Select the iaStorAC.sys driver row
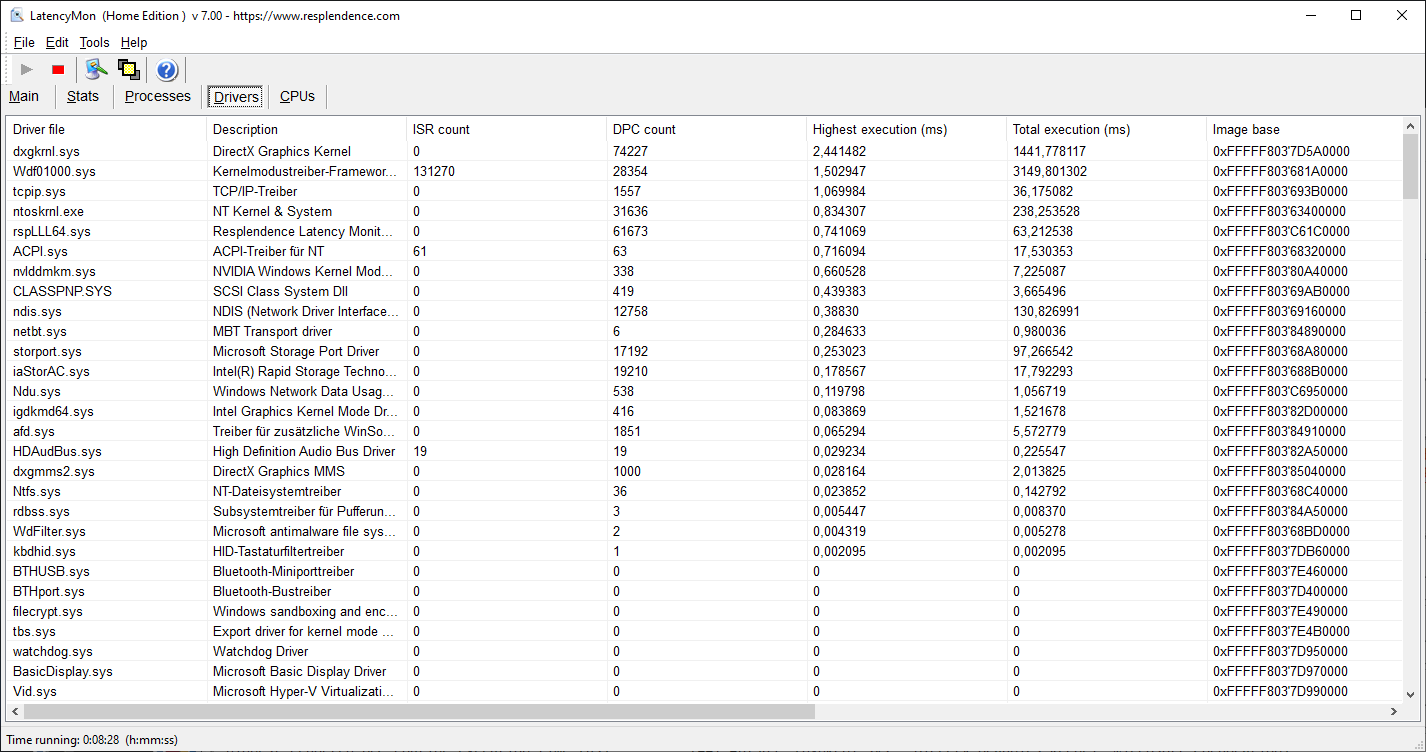 click(704, 371)
